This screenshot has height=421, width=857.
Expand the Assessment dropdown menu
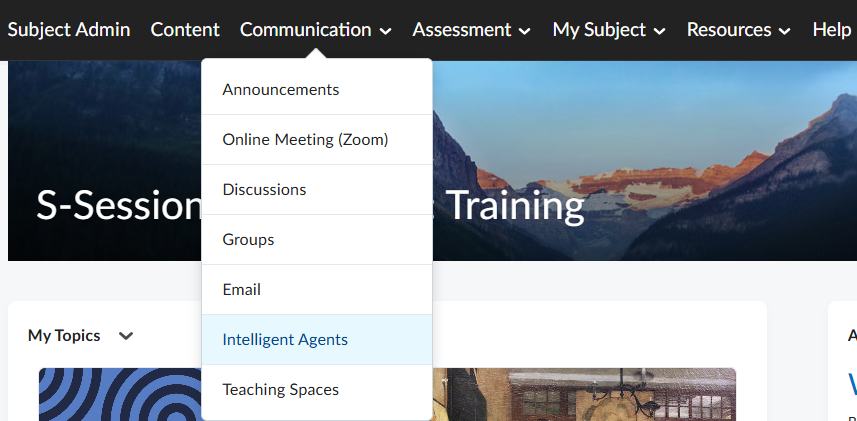(x=471, y=30)
